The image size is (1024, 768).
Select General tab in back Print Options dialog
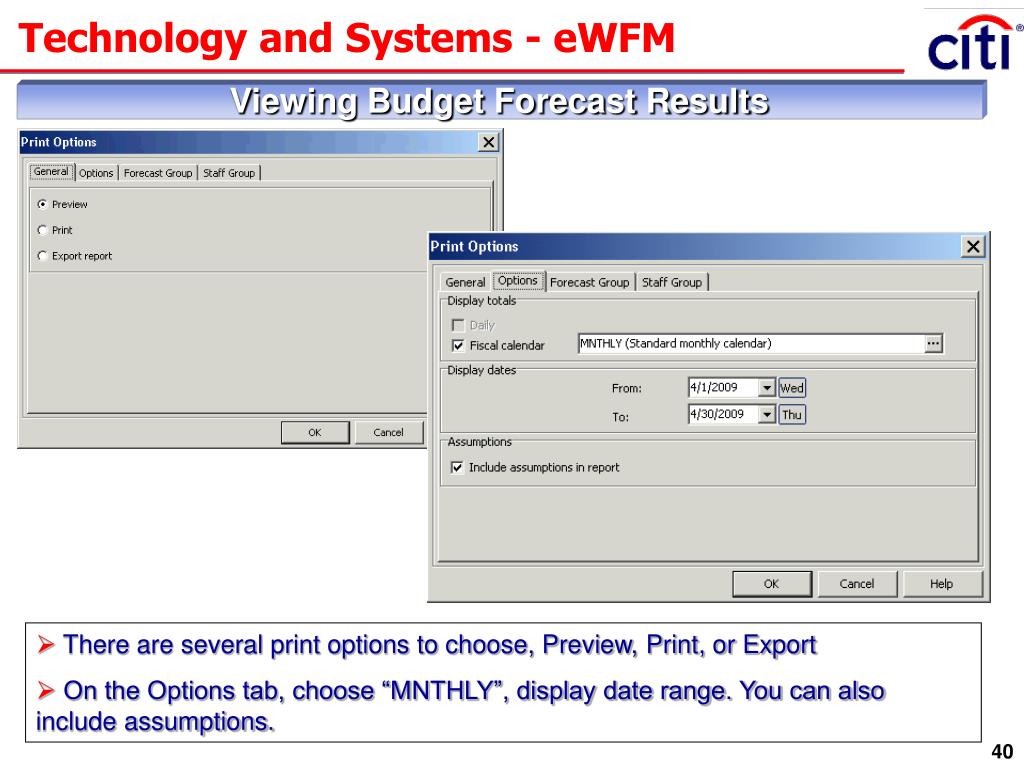tap(51, 172)
